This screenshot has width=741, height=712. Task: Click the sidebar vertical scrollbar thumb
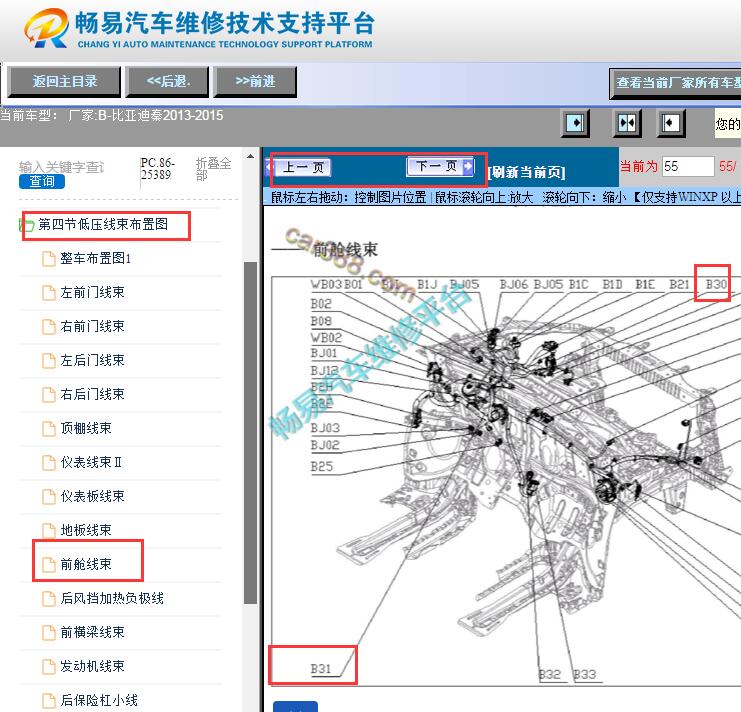pos(250,432)
